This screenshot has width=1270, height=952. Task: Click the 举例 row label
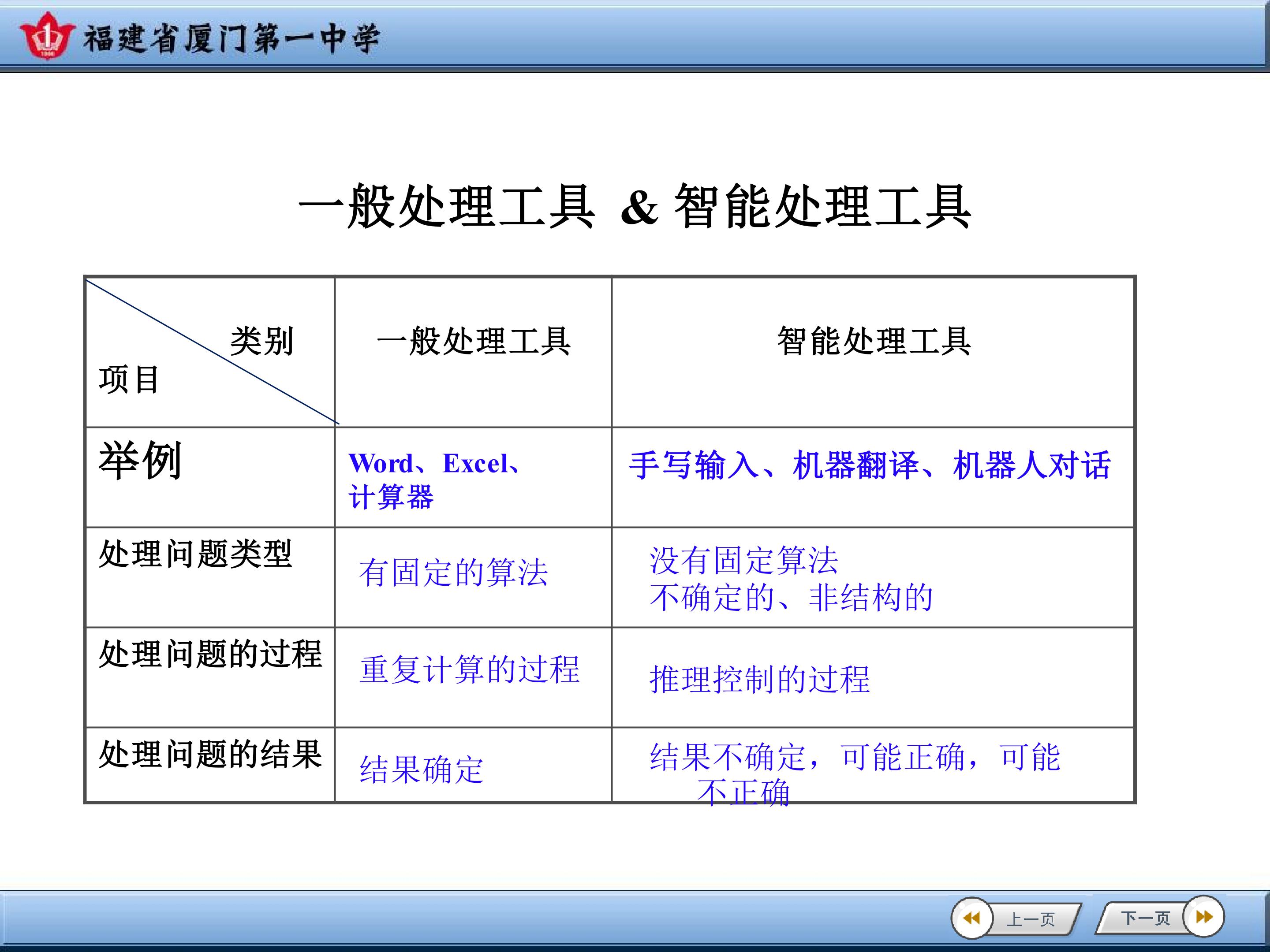(141, 460)
